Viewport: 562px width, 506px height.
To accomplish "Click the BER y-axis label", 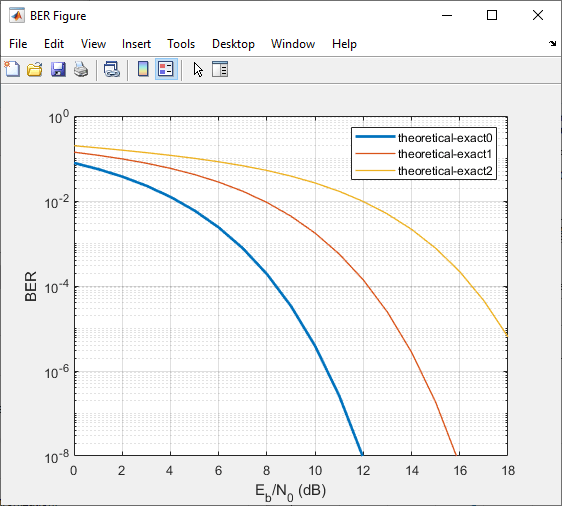I will pyautogui.click(x=31, y=286).
